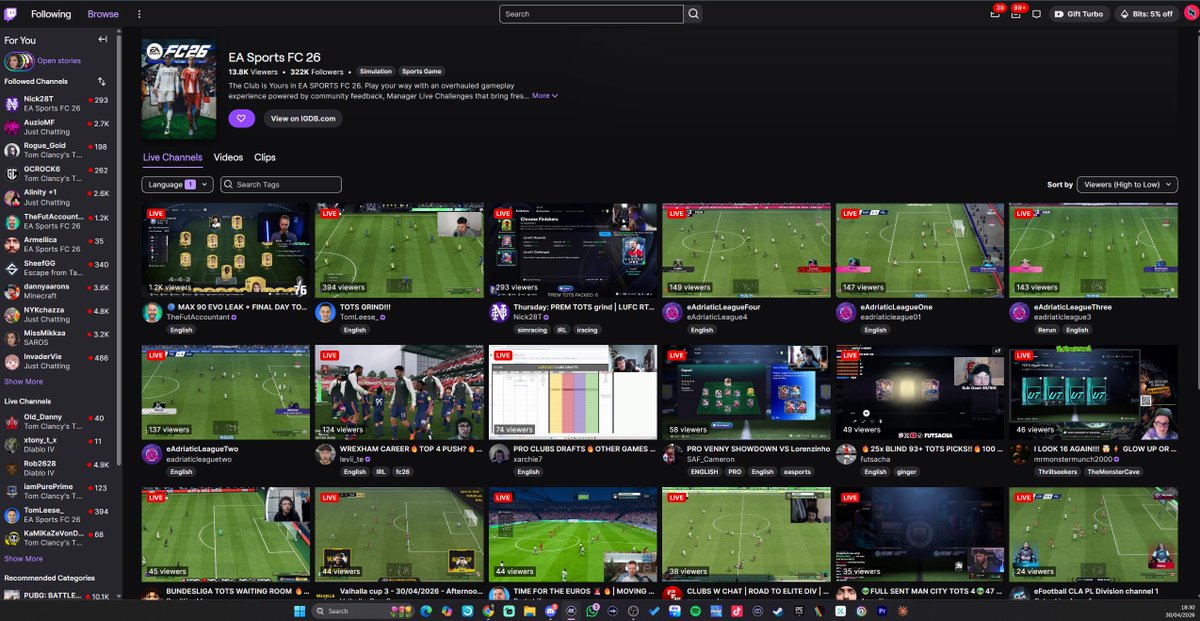The image size is (1200, 621).
Task: Open Rob2628 in Live Channels list
Action: (59, 468)
